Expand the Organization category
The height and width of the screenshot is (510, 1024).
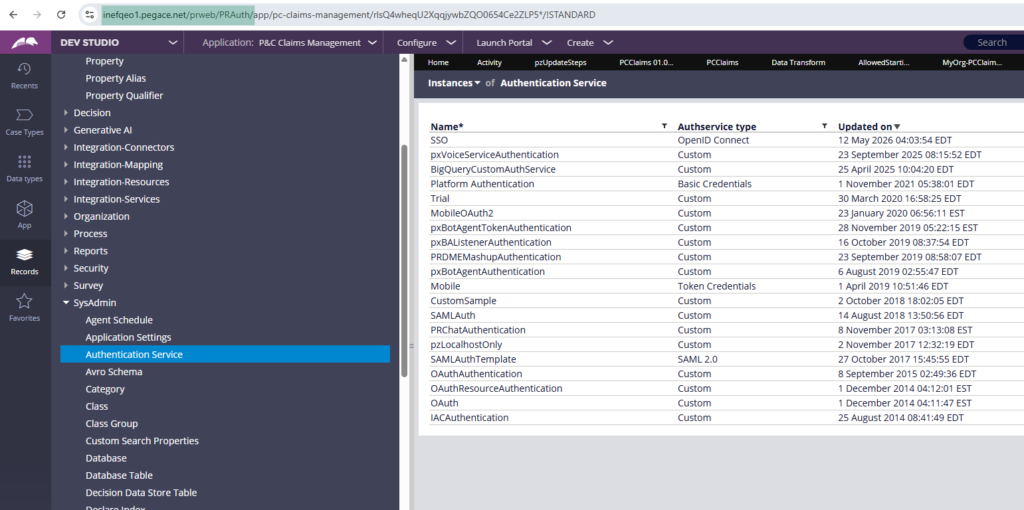click(x=66, y=216)
